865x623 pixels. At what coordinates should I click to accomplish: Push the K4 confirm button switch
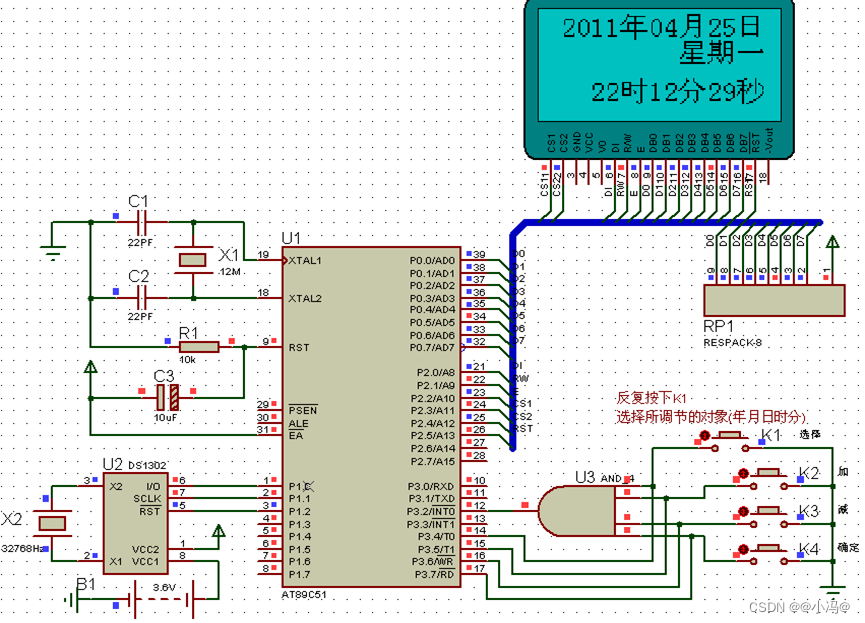(x=769, y=549)
